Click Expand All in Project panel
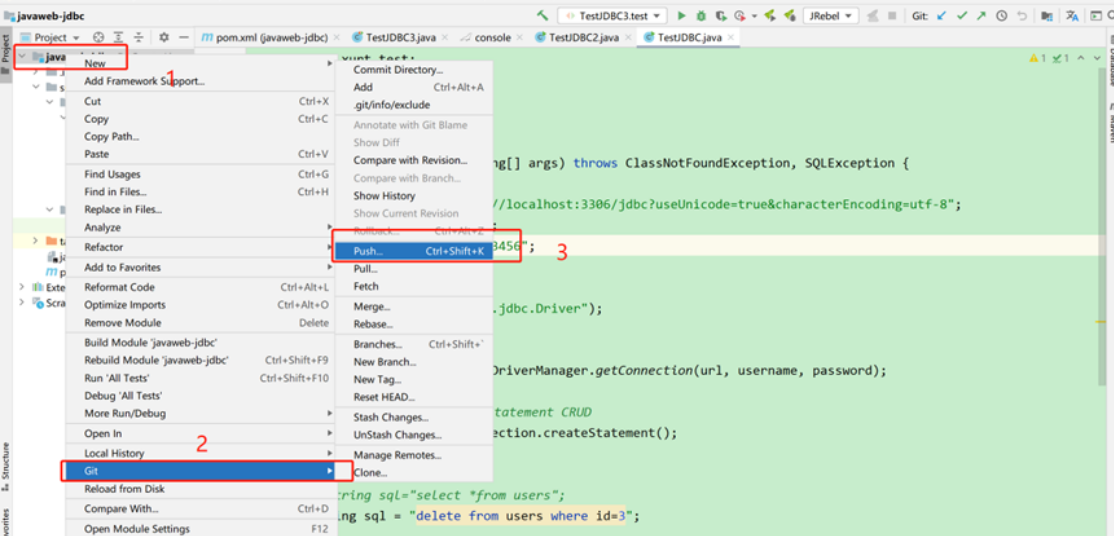 119,37
